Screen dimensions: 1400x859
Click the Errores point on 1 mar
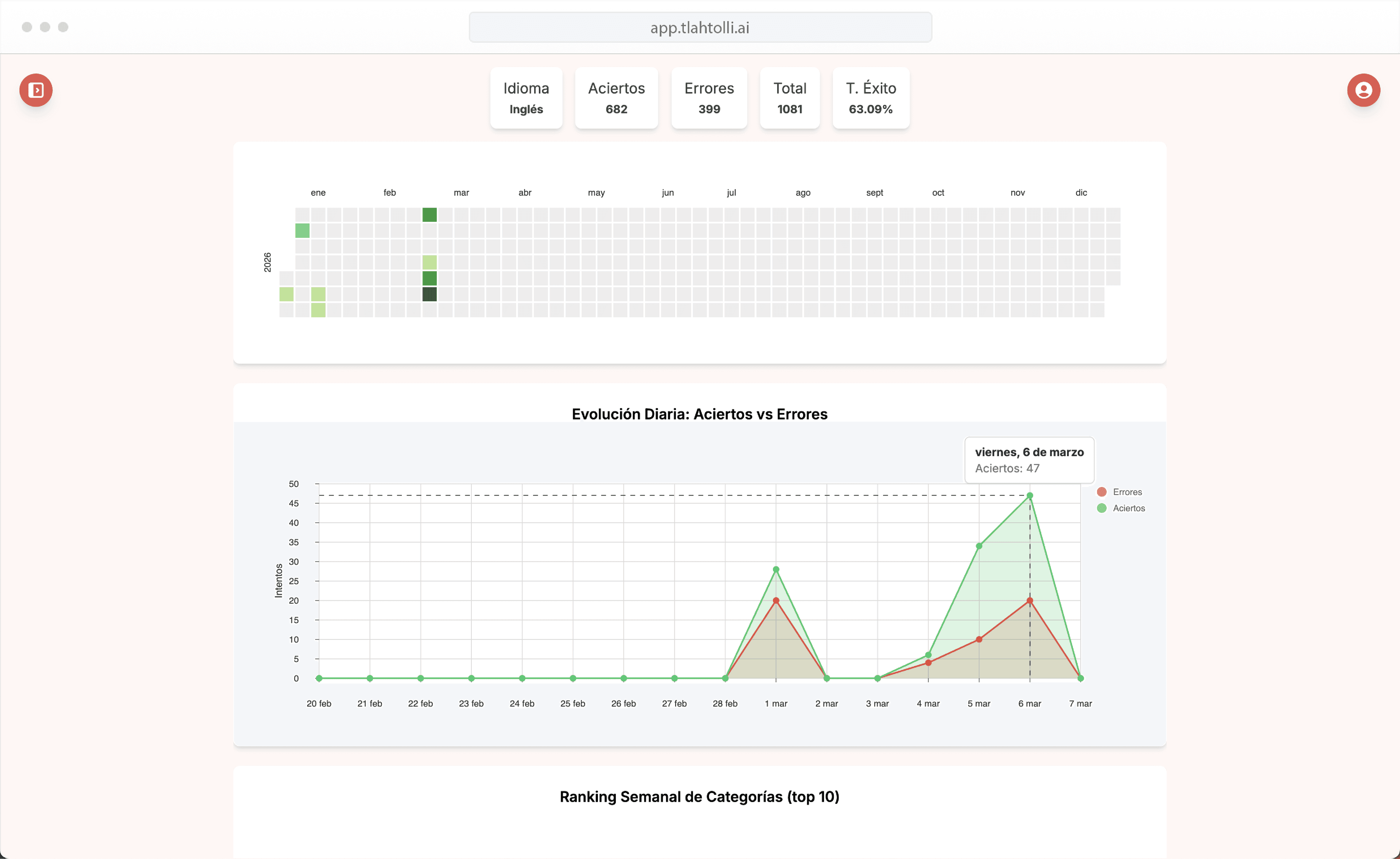tap(775, 600)
